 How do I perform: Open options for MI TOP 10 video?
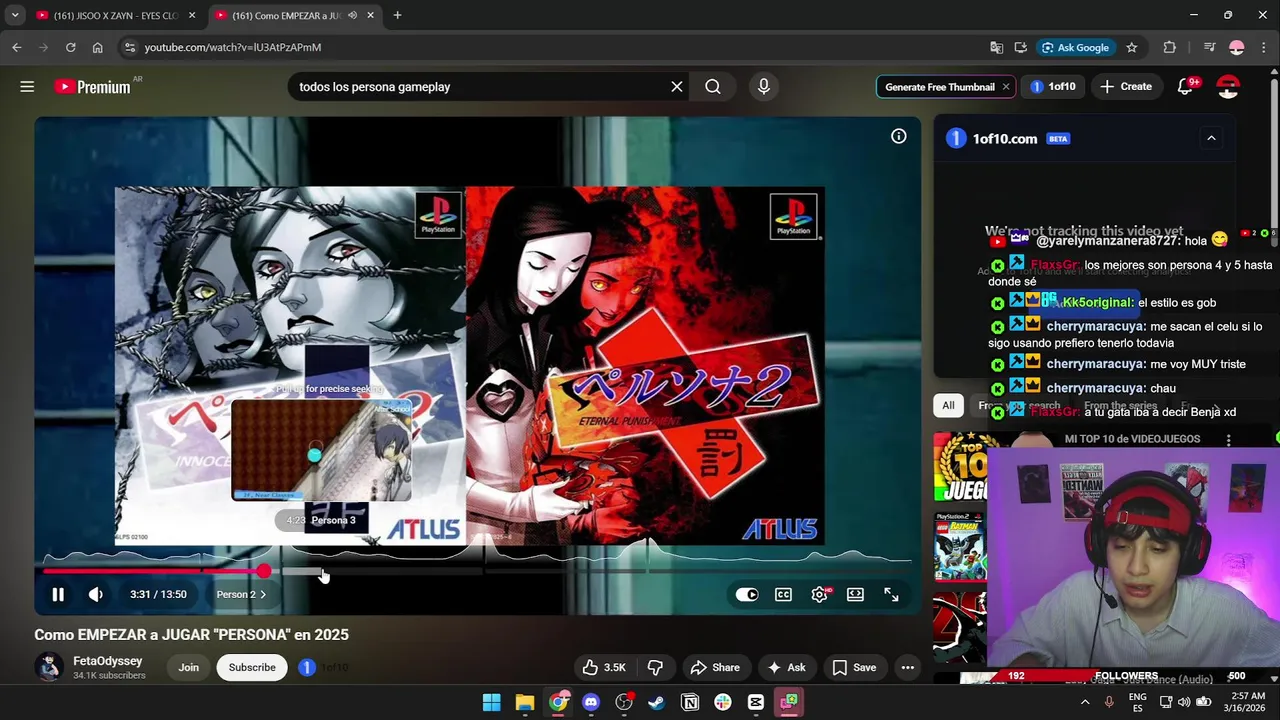[1229, 440]
